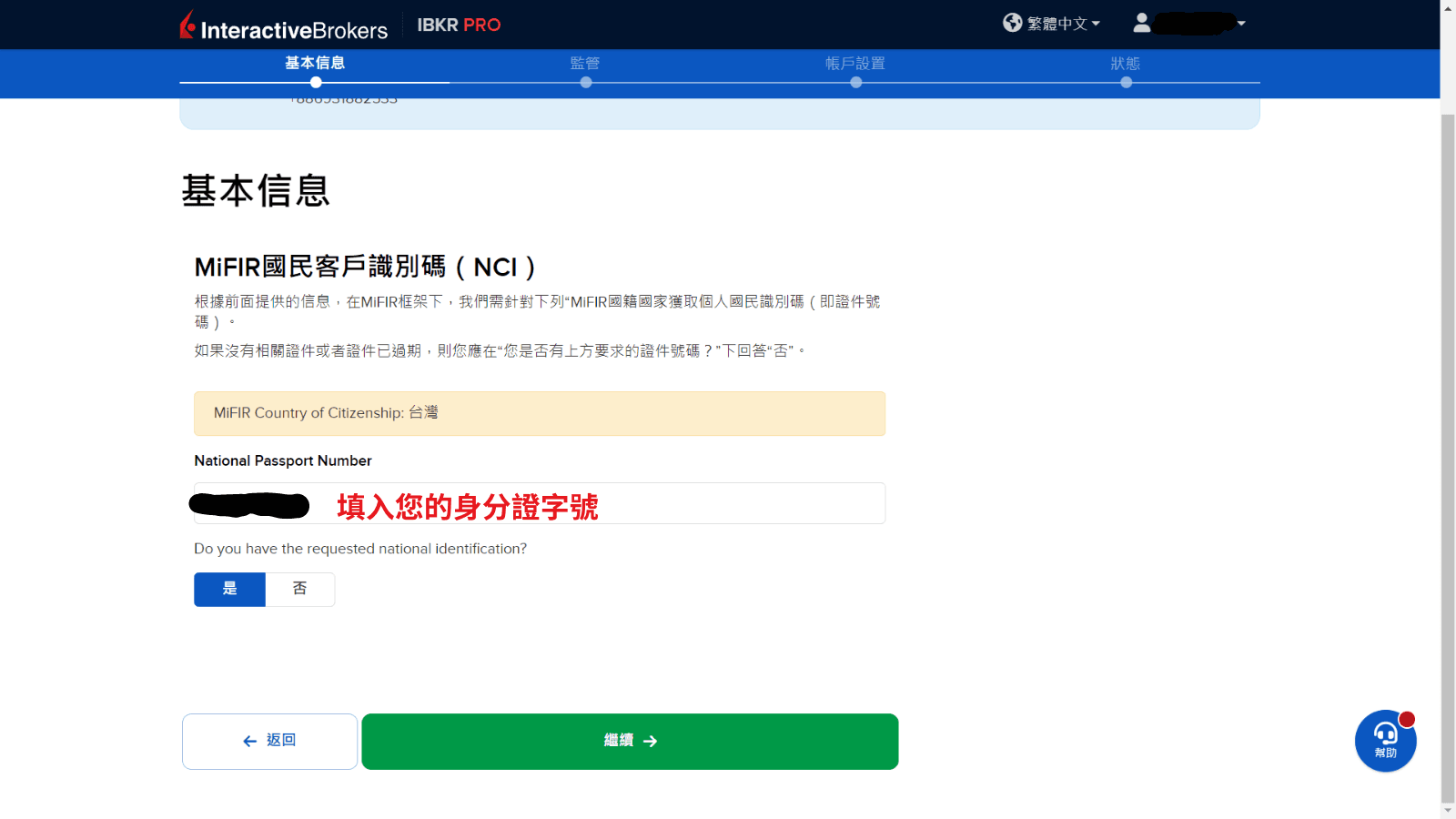Click the 監管 progress step dot
The width and height of the screenshot is (1456, 819).
(x=585, y=82)
